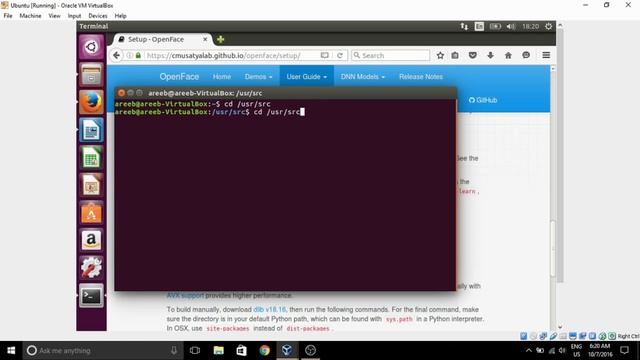
Task: Open the Ubuntu Dash search launcher
Action: (x=91, y=47)
